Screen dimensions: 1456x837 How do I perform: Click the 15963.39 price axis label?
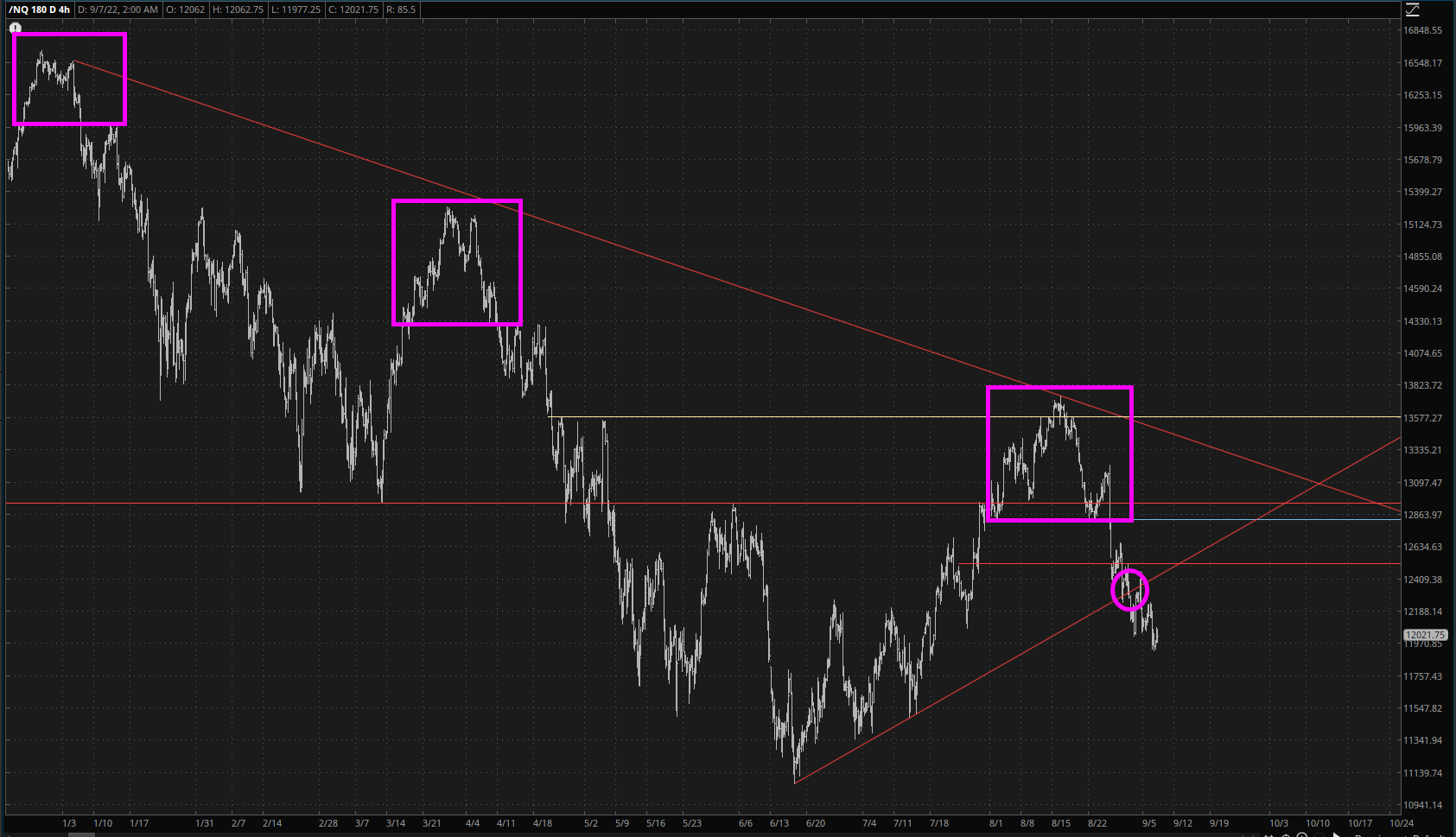pyautogui.click(x=1422, y=128)
